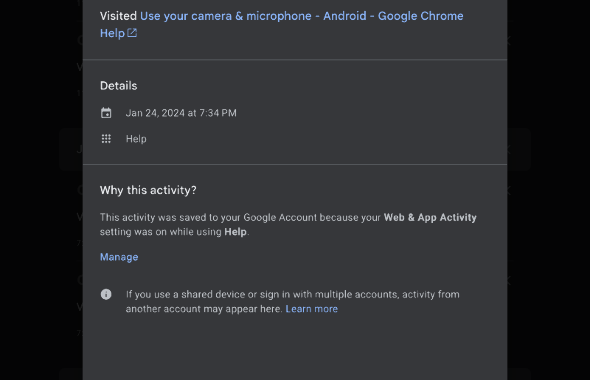590x380 pixels.
Task: Click 'This activity was saved' explanation paragraph
Action: coord(288,225)
